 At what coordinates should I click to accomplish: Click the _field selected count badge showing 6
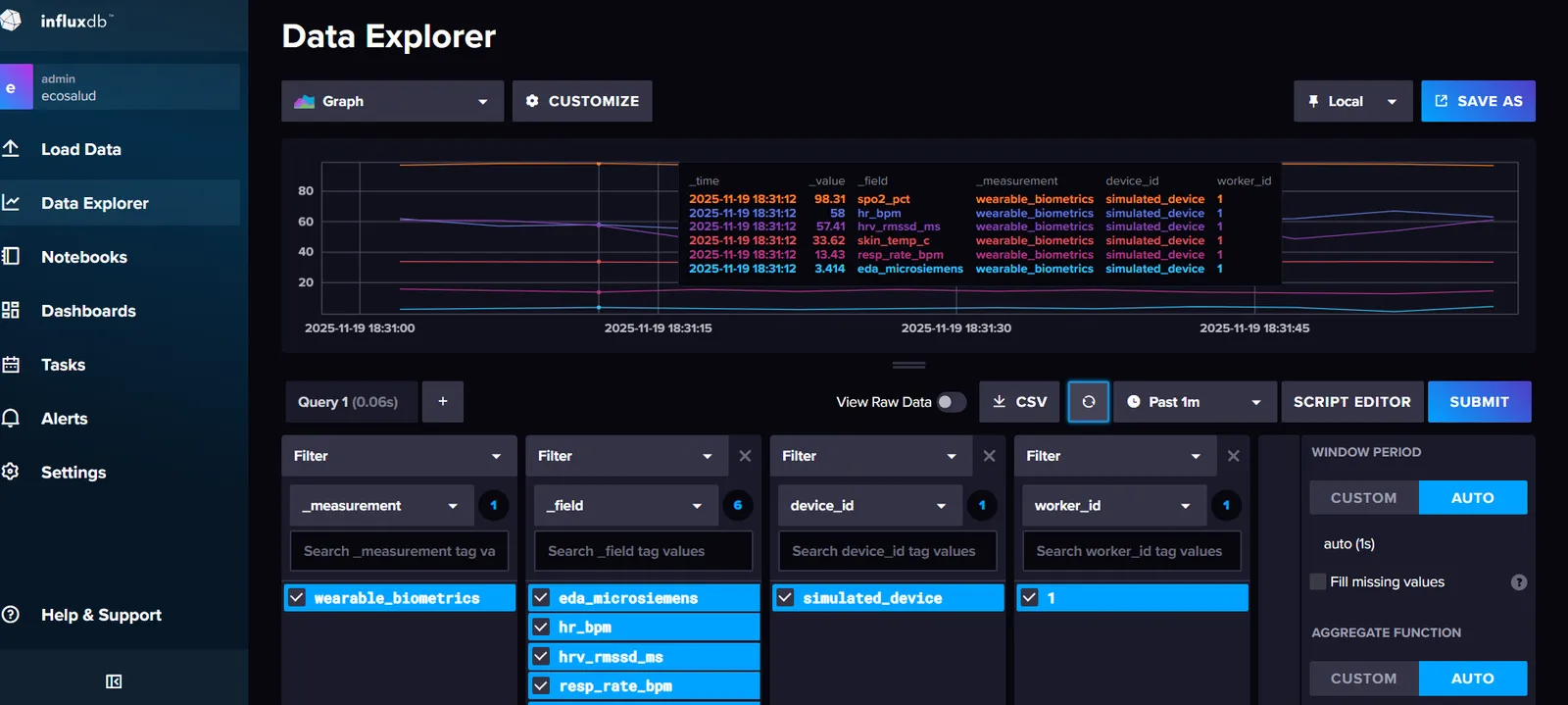738,506
